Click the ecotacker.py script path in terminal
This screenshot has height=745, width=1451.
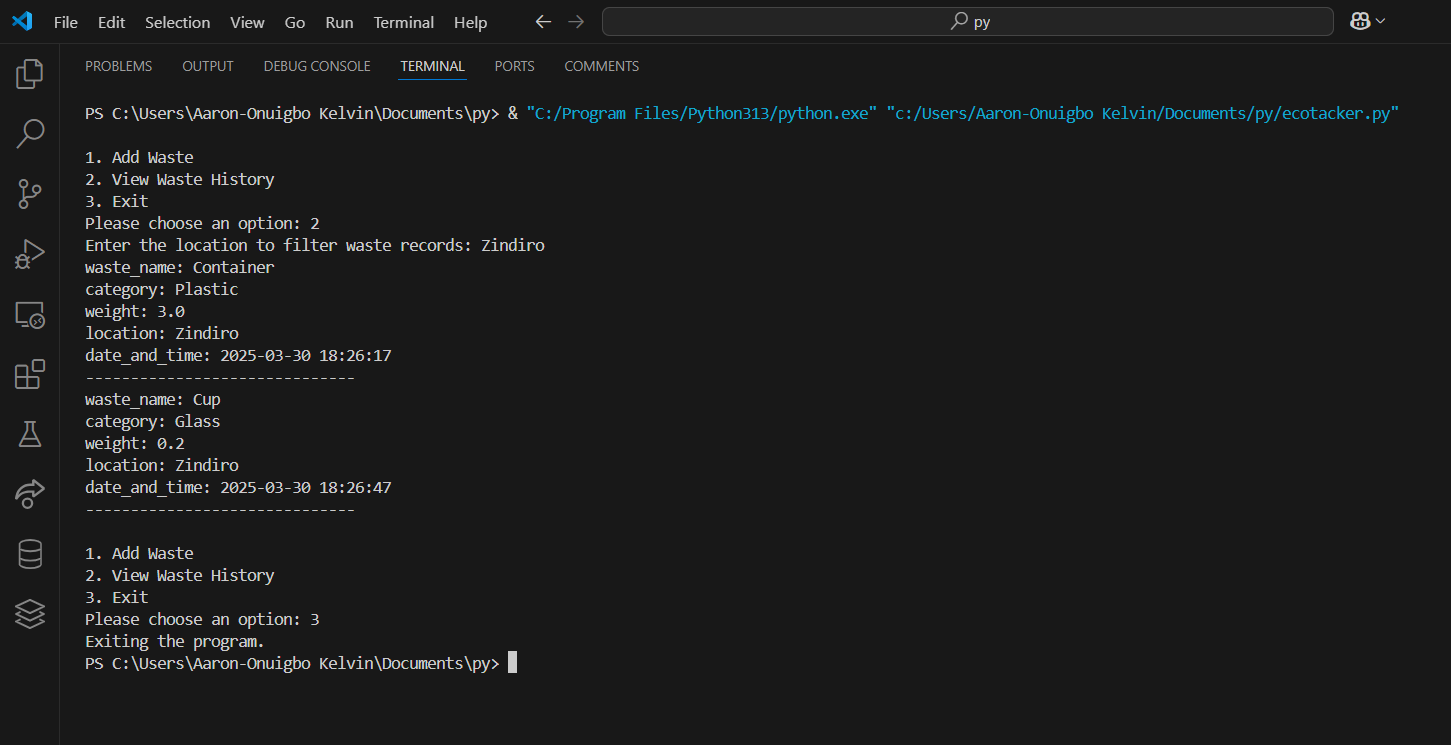tap(1143, 113)
